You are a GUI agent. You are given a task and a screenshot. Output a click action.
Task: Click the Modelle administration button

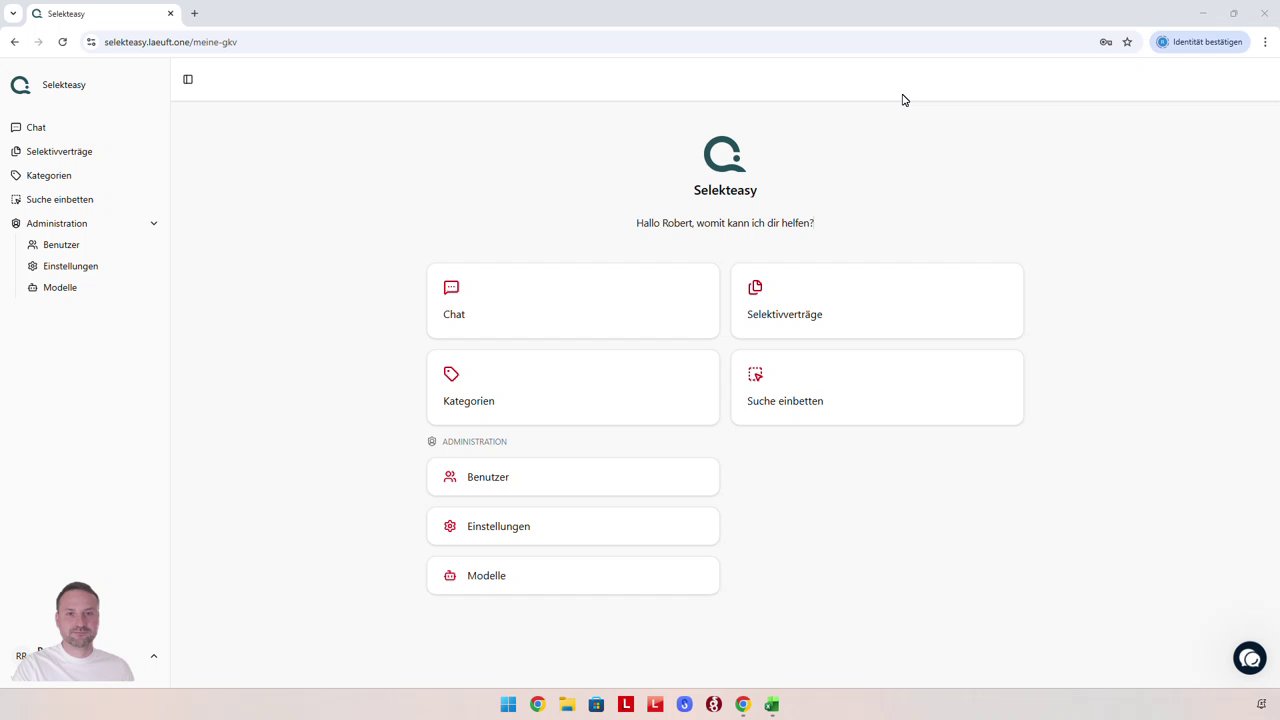pos(573,575)
